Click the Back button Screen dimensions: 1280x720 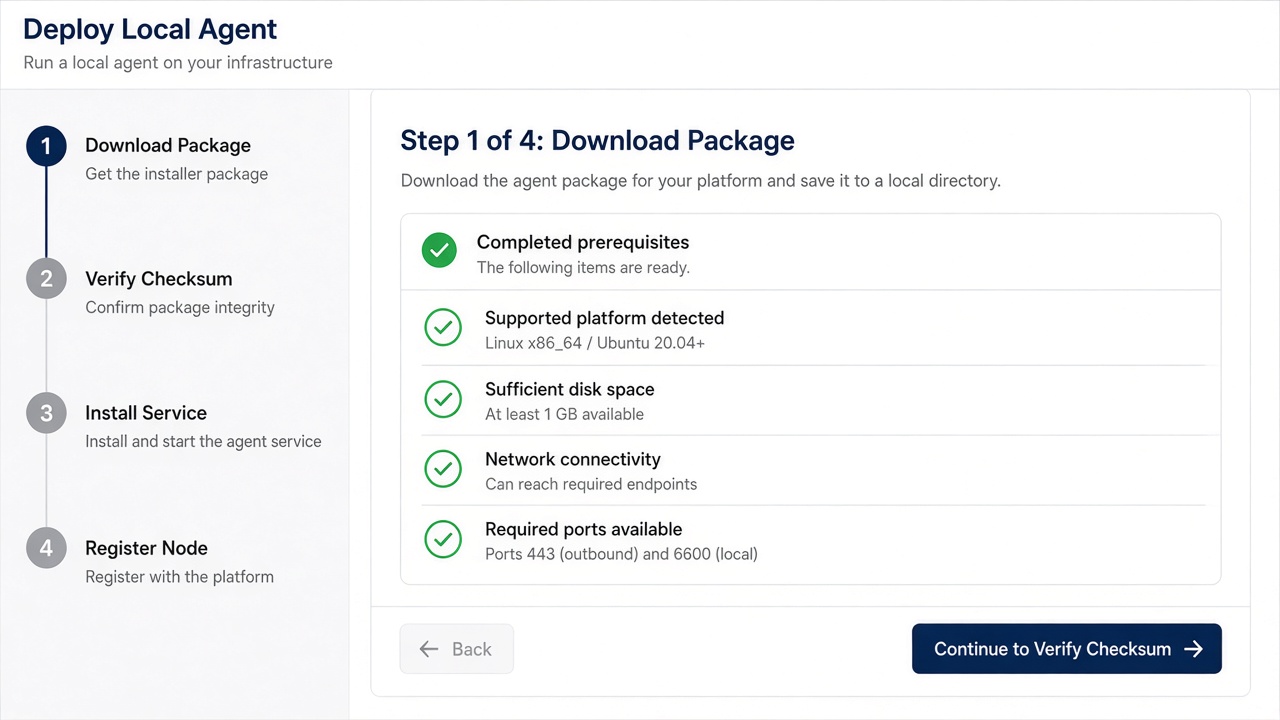tap(457, 649)
